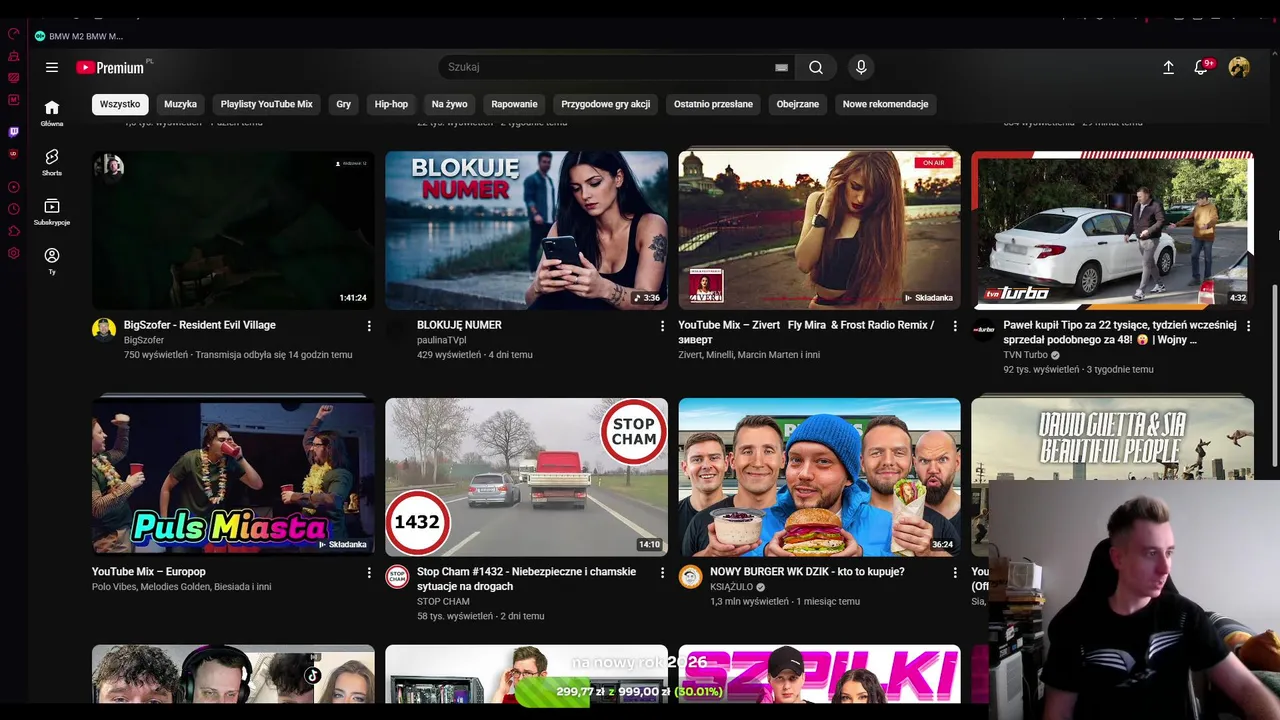The width and height of the screenshot is (1280, 720).
Task: Select the Rapowanie chip
Action: click(515, 104)
